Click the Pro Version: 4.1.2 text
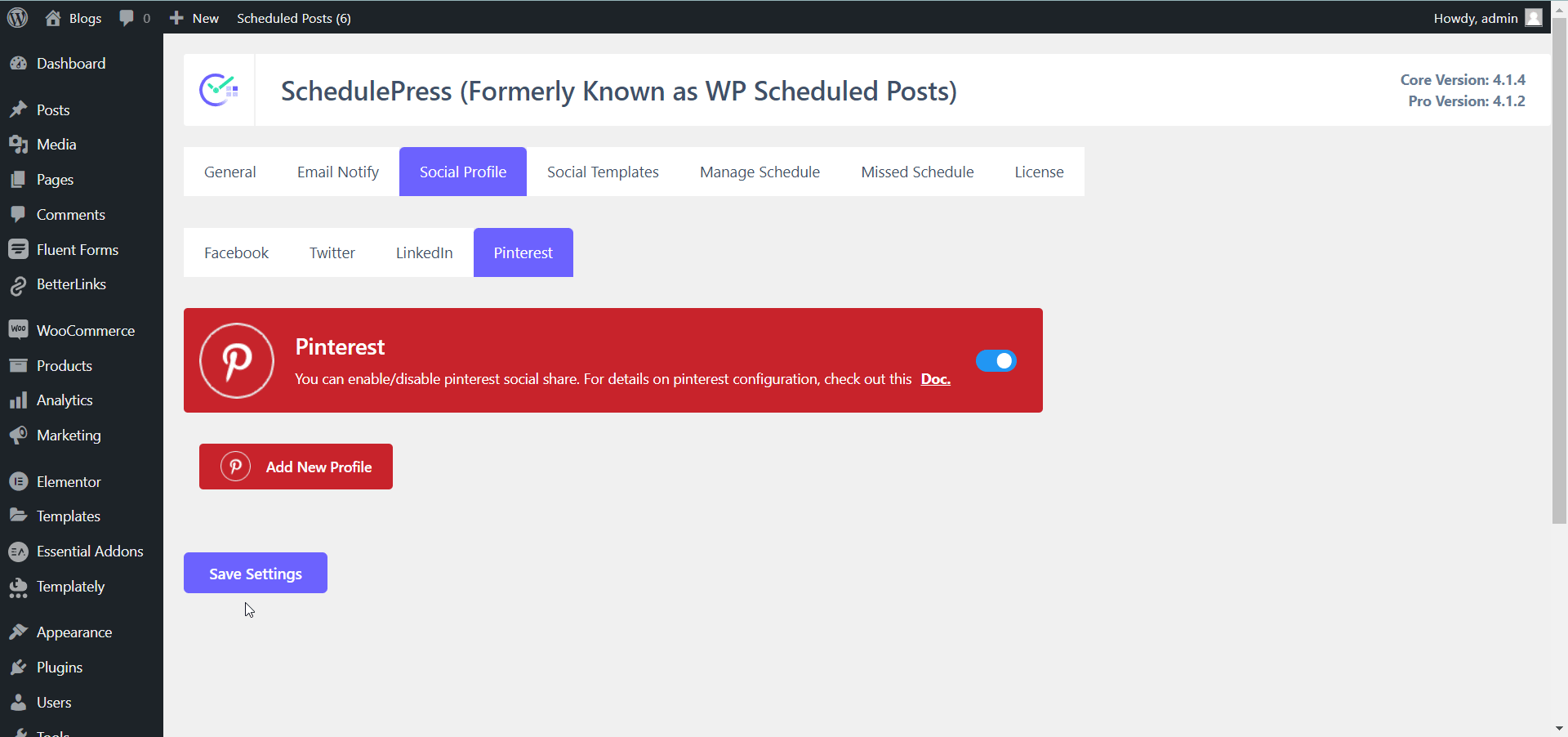1568x737 pixels. [x=1467, y=100]
